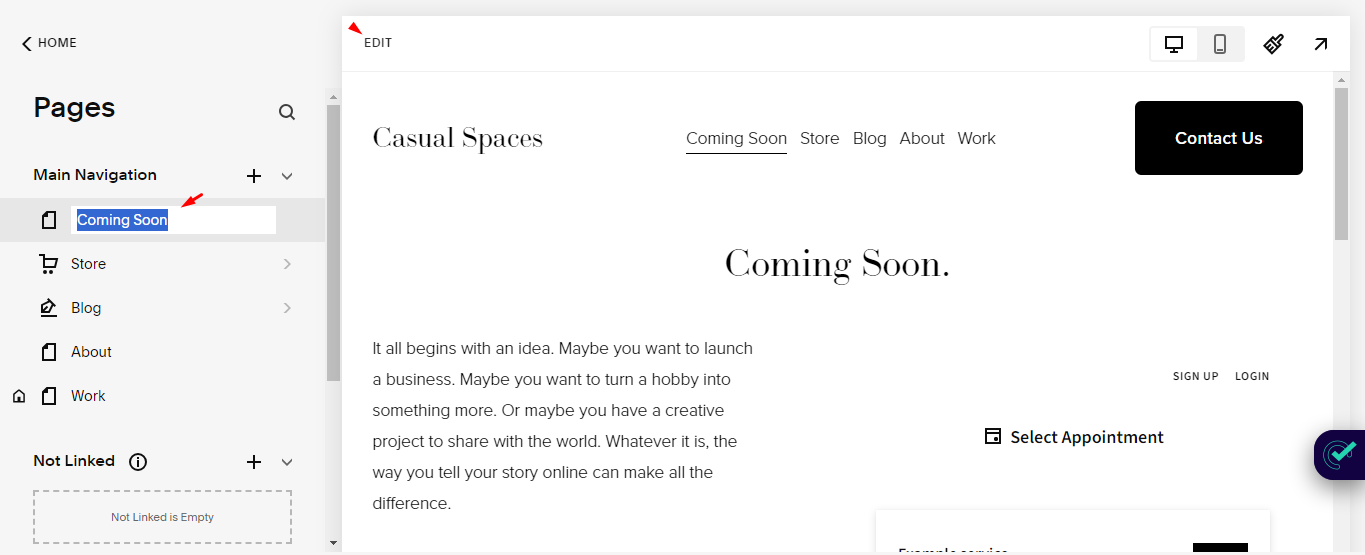Open About in site navigation
This screenshot has height=555, width=1365.
pyautogui.click(x=922, y=139)
